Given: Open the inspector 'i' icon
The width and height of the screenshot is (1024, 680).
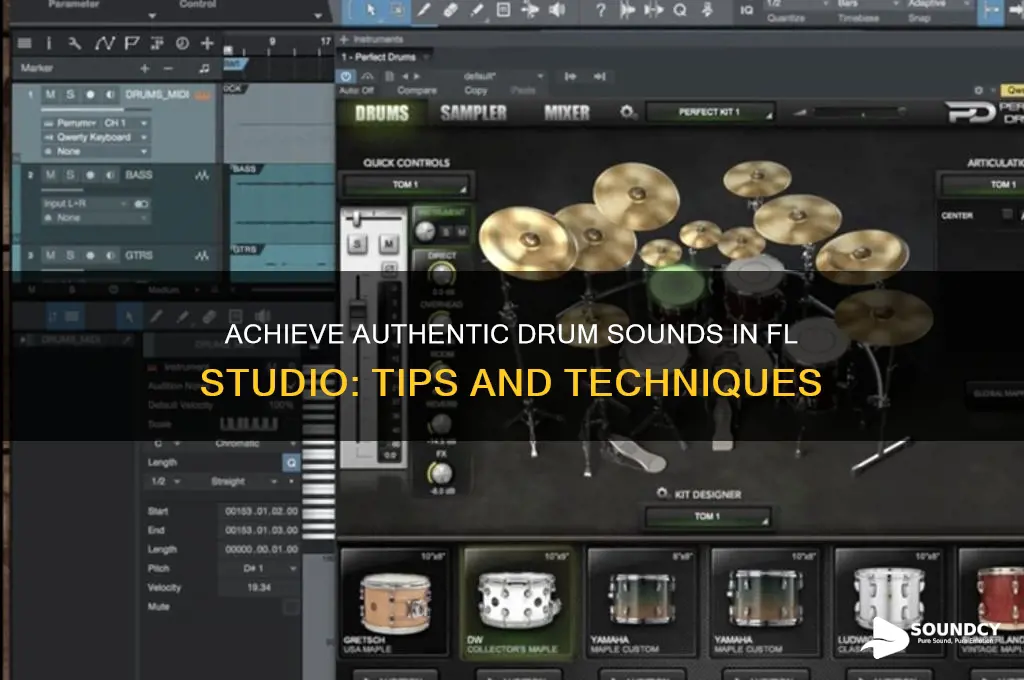Looking at the screenshot, I should (48, 43).
